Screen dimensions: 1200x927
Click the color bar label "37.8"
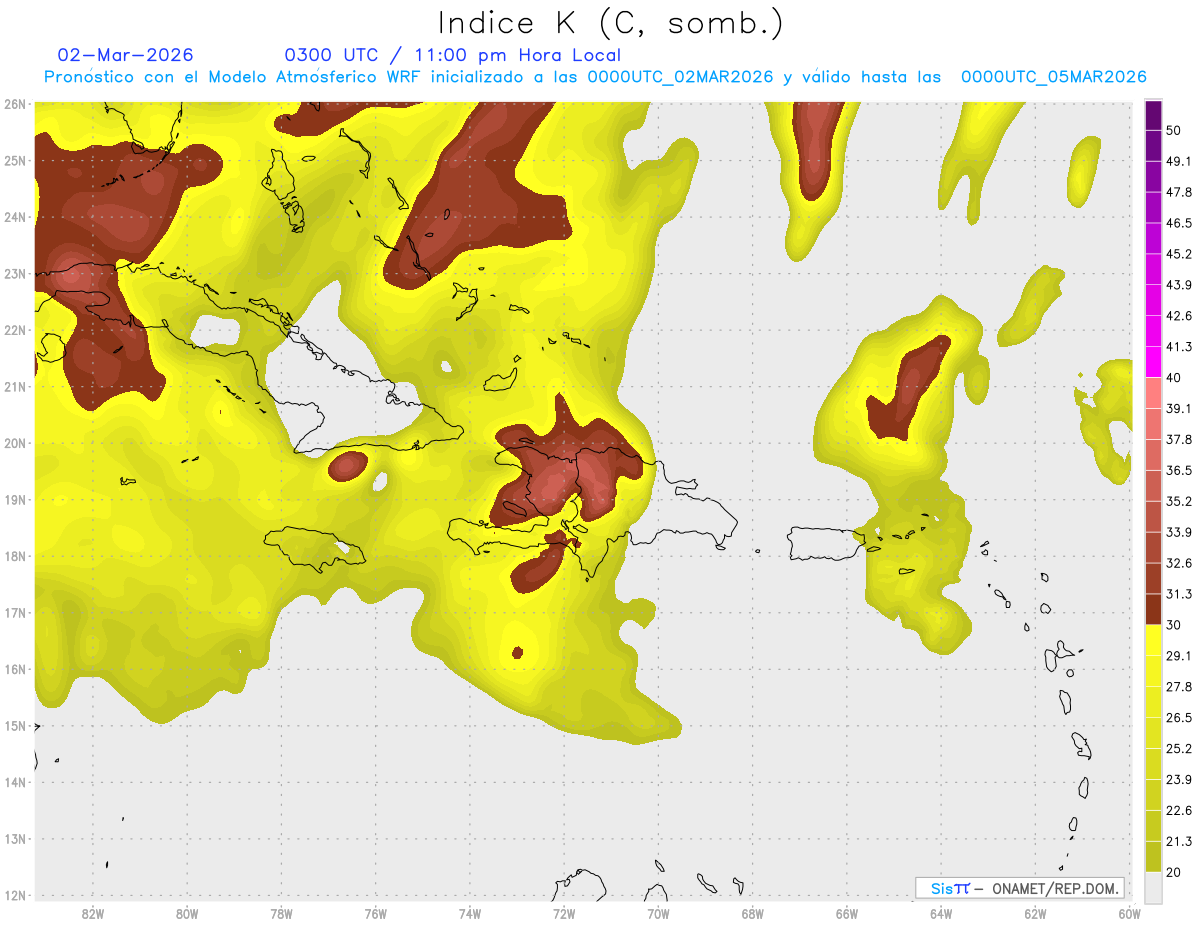click(1180, 439)
